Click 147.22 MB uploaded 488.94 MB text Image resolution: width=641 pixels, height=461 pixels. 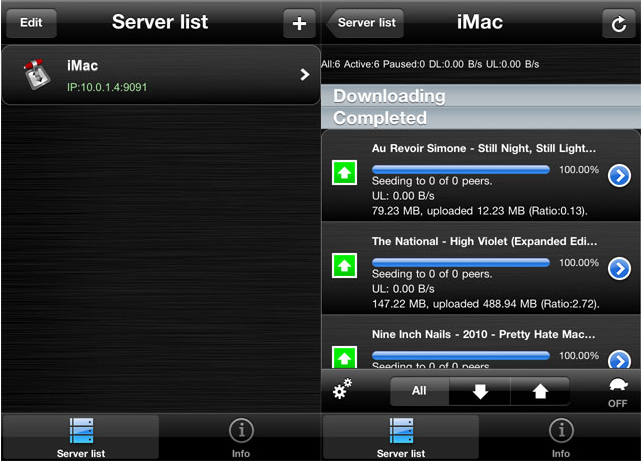click(x=486, y=304)
